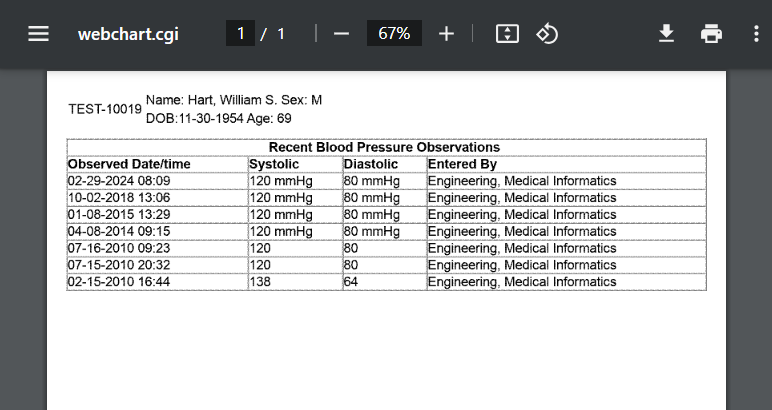Click the Observed Date/time column header

[x=129, y=164]
